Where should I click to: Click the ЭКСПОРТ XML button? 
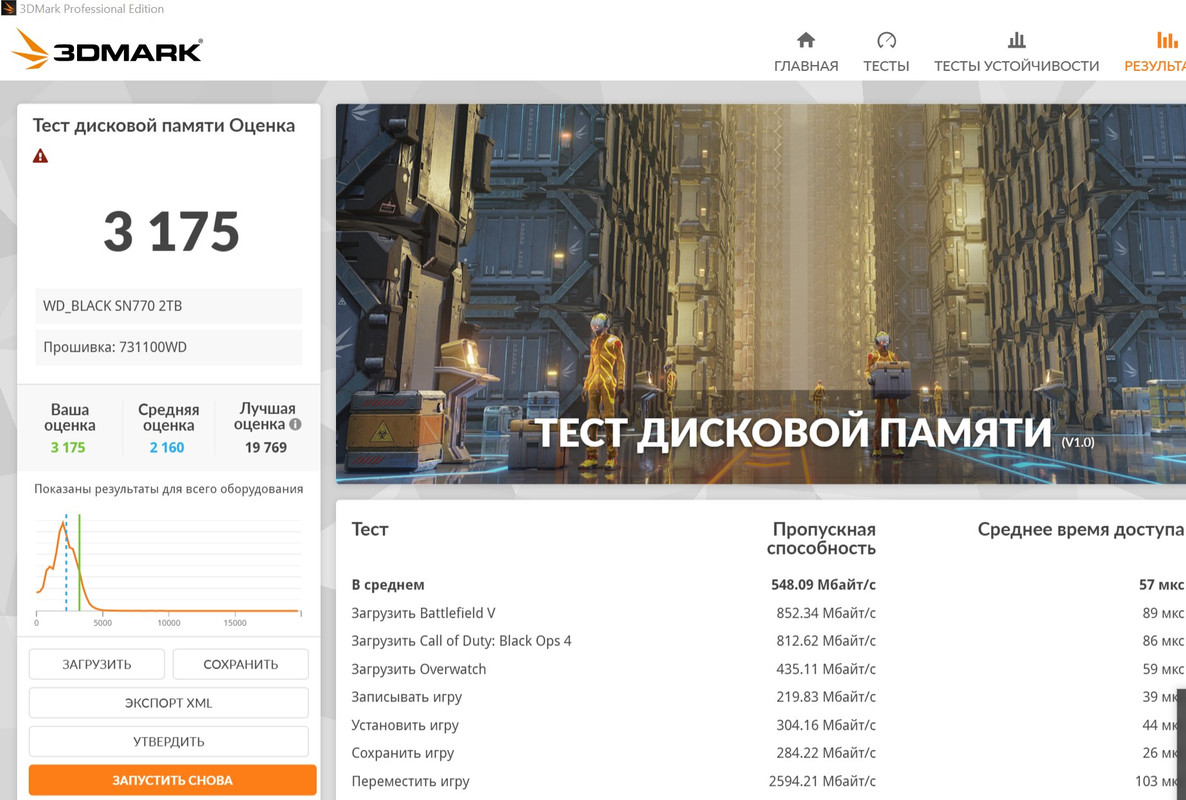click(169, 702)
